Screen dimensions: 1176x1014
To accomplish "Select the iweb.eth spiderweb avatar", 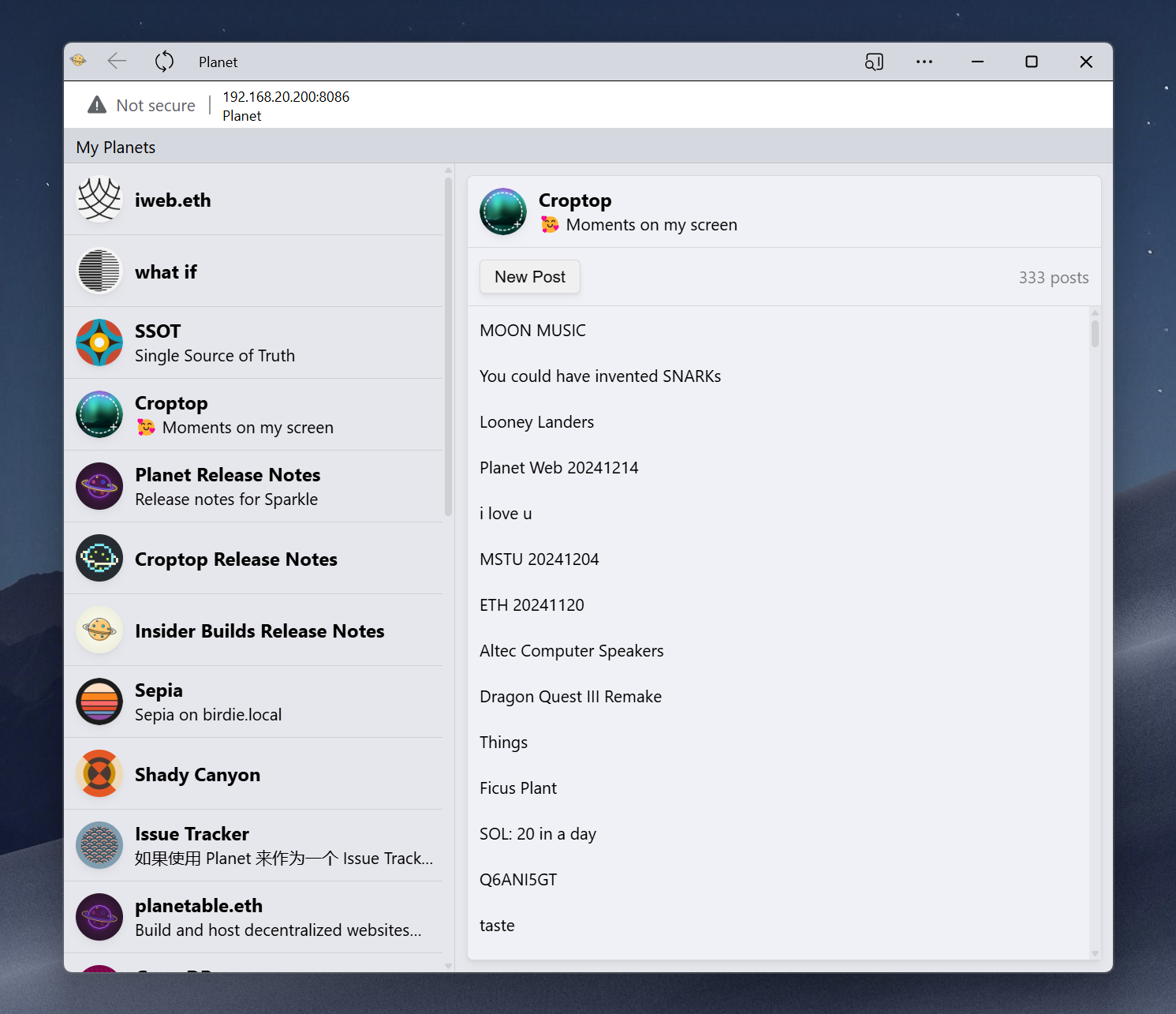I will click(99, 200).
